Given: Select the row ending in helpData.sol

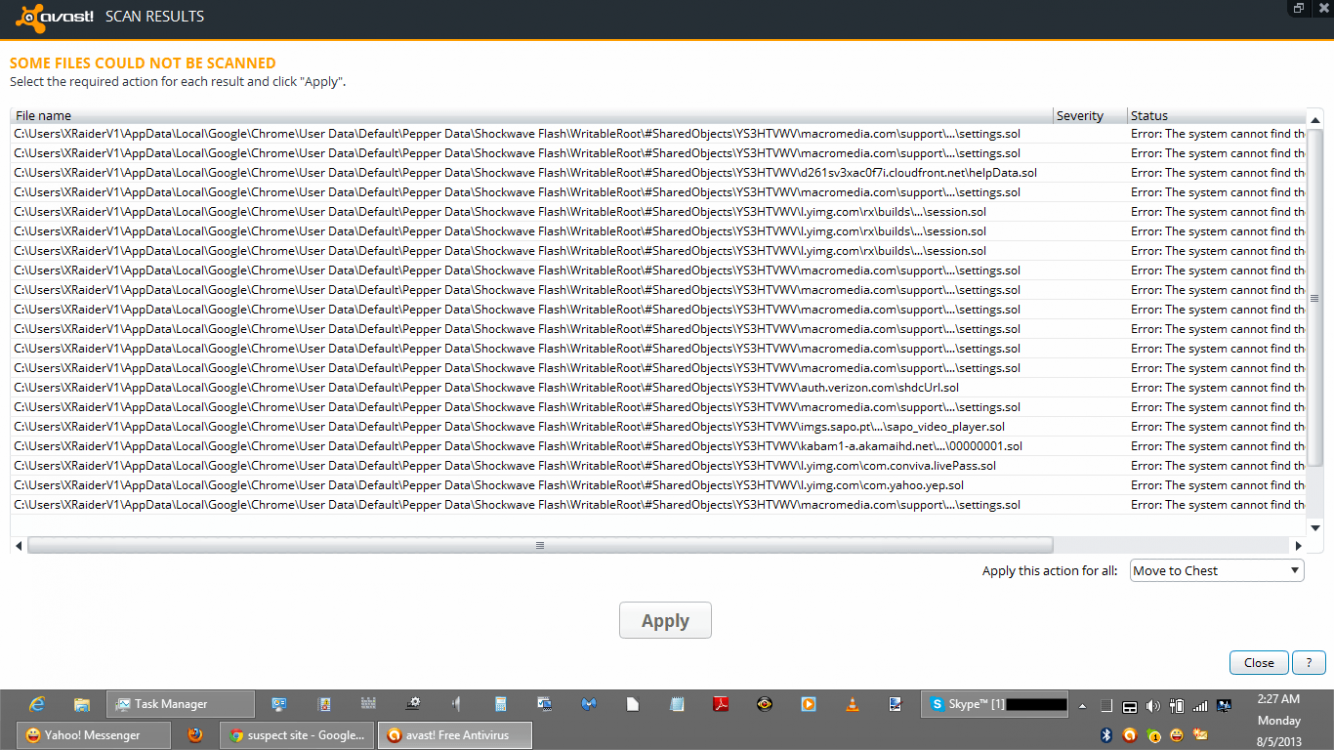Looking at the screenshot, I should [x=658, y=173].
